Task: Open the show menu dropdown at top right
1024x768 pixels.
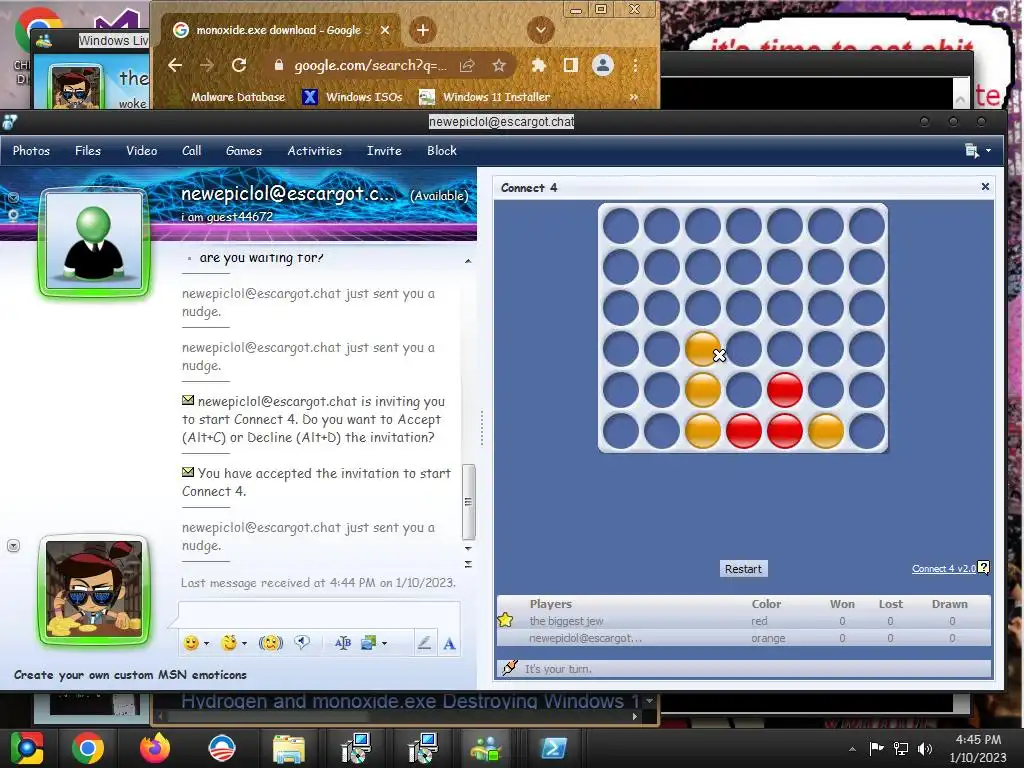Action: 978,151
